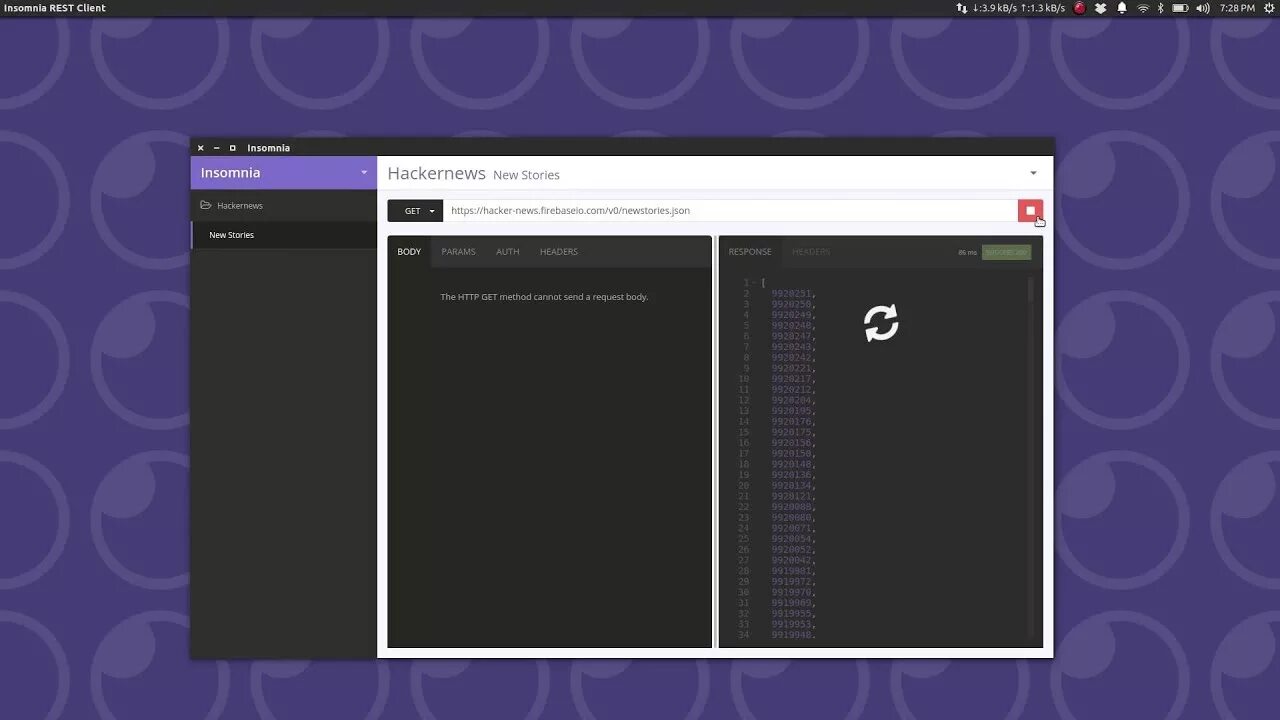Click the URL input field
This screenshot has height=720, width=1280.
tap(730, 211)
